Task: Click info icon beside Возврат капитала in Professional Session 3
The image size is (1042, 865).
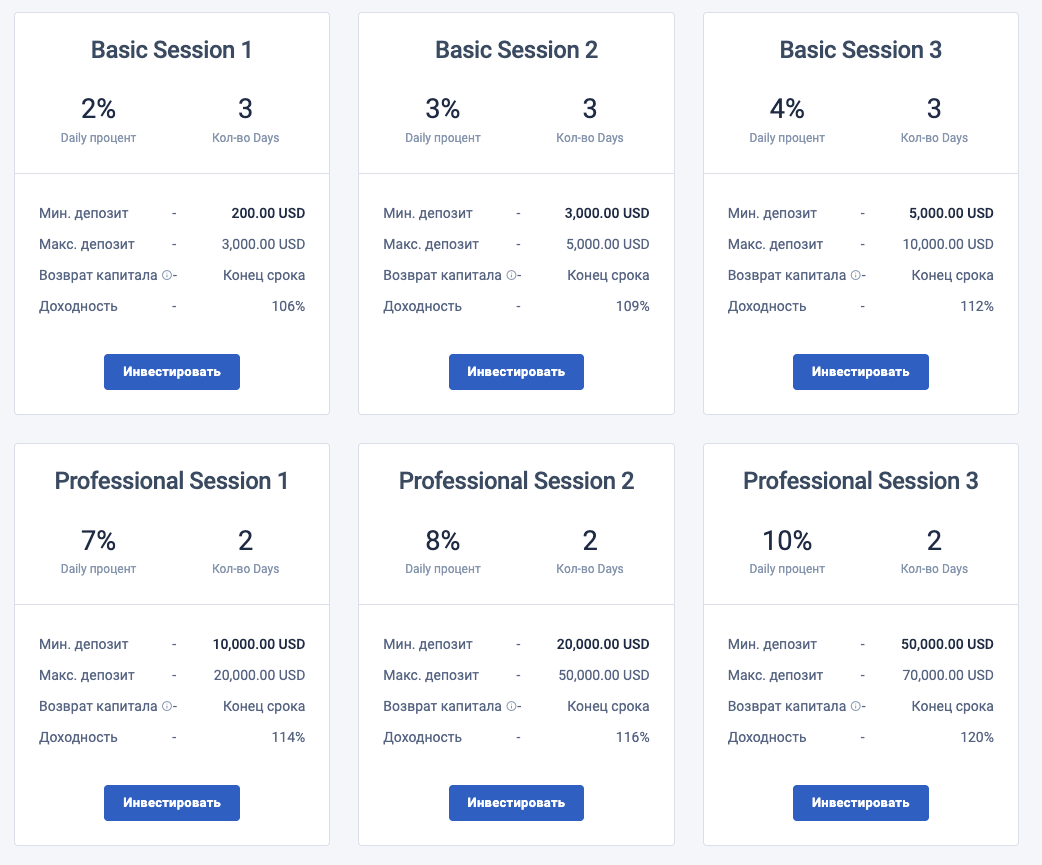Action: (855, 706)
